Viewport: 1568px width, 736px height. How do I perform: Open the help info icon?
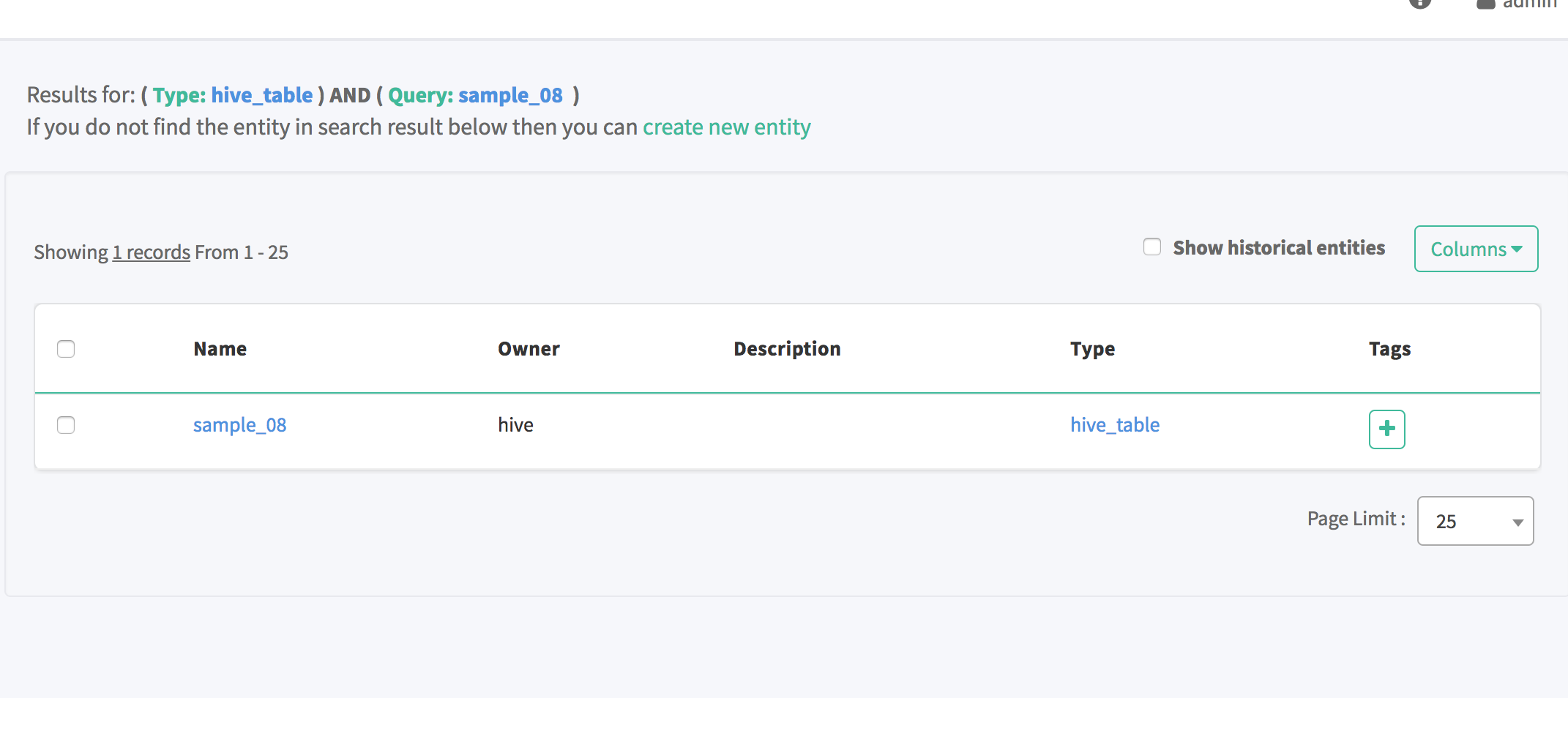coord(1419,3)
